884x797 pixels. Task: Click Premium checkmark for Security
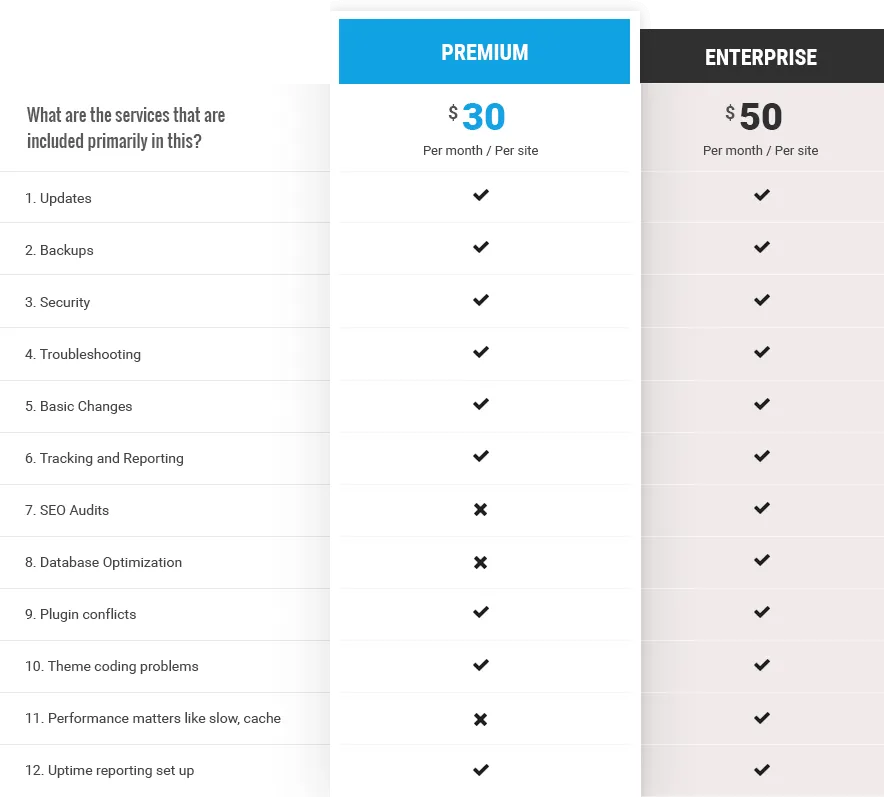(481, 300)
